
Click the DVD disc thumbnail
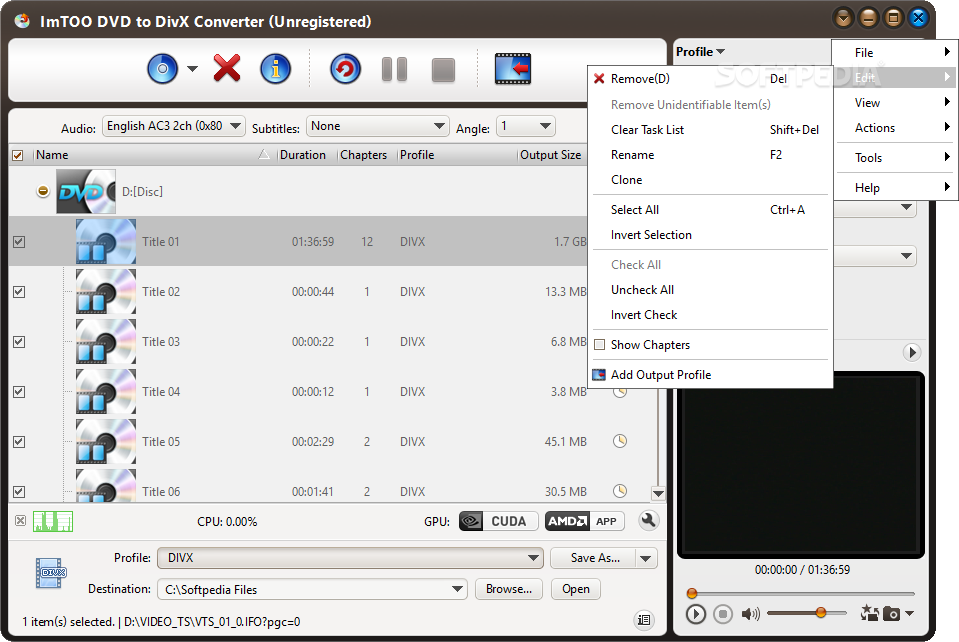(x=86, y=191)
